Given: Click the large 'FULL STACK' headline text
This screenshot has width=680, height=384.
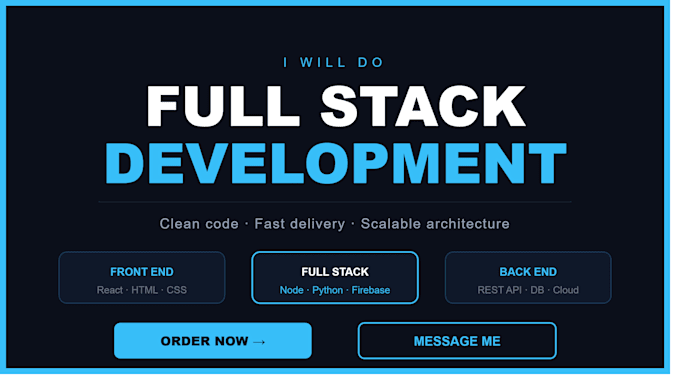Looking at the screenshot, I should 336,106.
